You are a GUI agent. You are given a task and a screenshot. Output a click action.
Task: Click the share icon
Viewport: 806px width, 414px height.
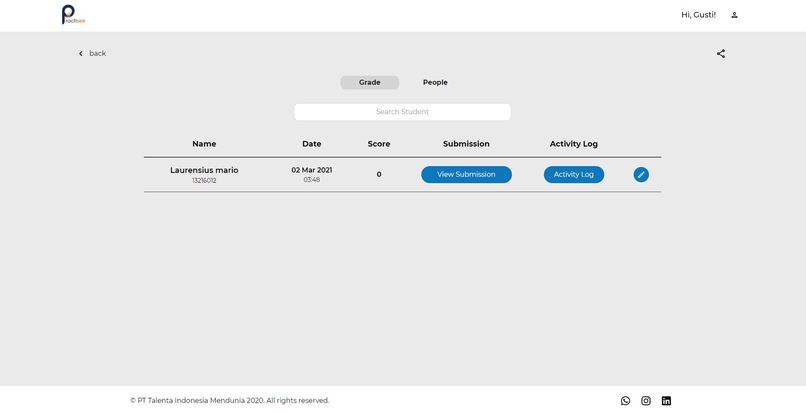point(721,53)
